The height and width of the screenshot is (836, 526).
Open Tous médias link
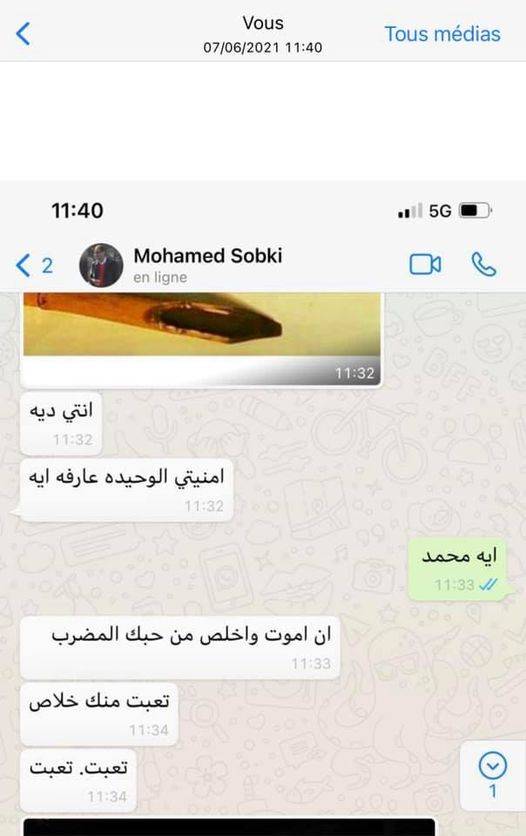click(442, 34)
